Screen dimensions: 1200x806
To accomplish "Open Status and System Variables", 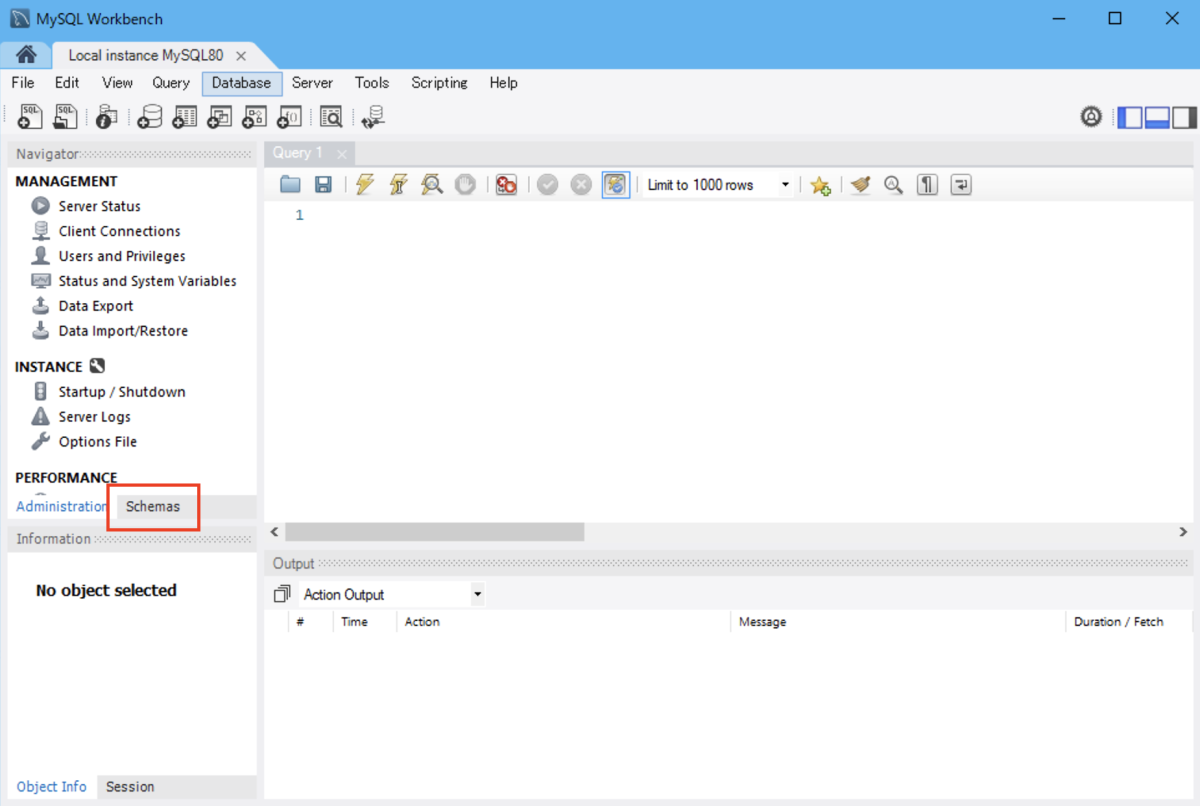I will [x=134, y=281].
